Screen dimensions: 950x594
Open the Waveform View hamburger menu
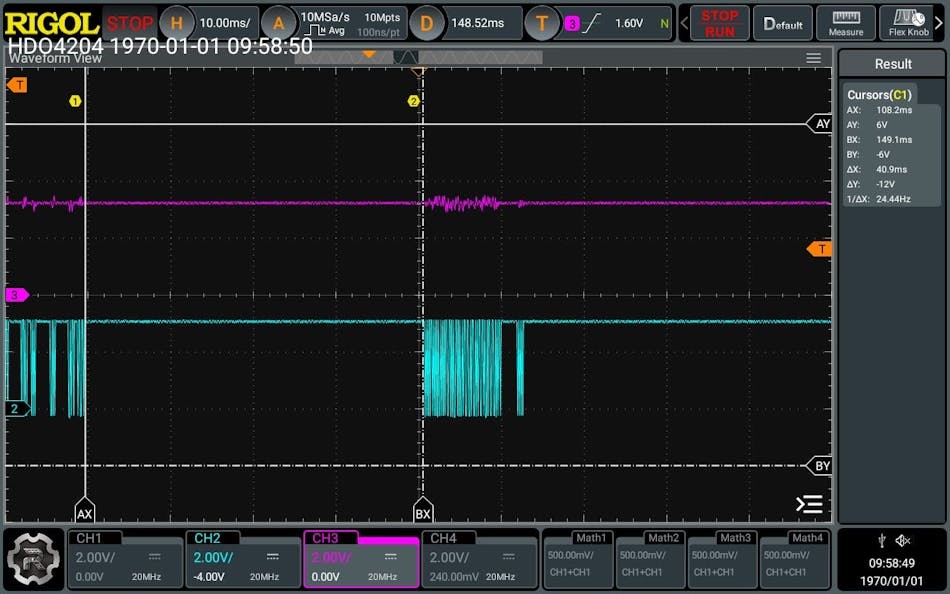[x=814, y=58]
